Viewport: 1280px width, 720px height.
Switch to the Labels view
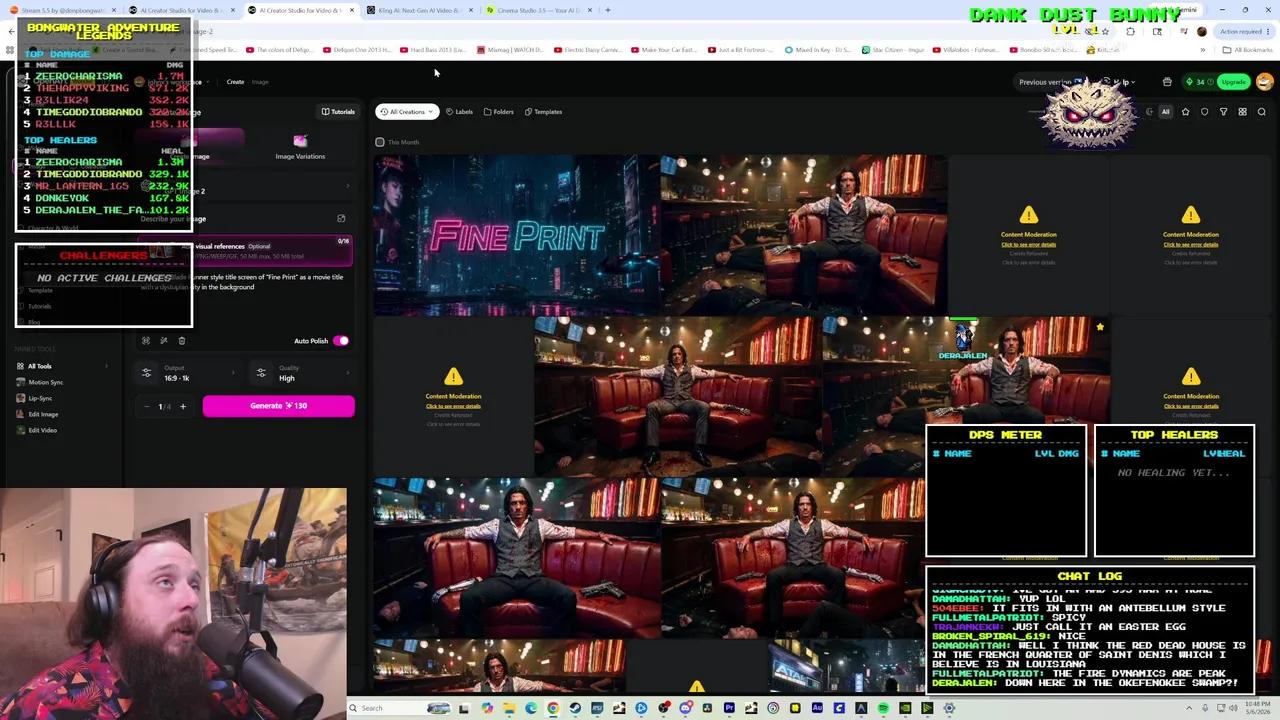[x=459, y=112]
